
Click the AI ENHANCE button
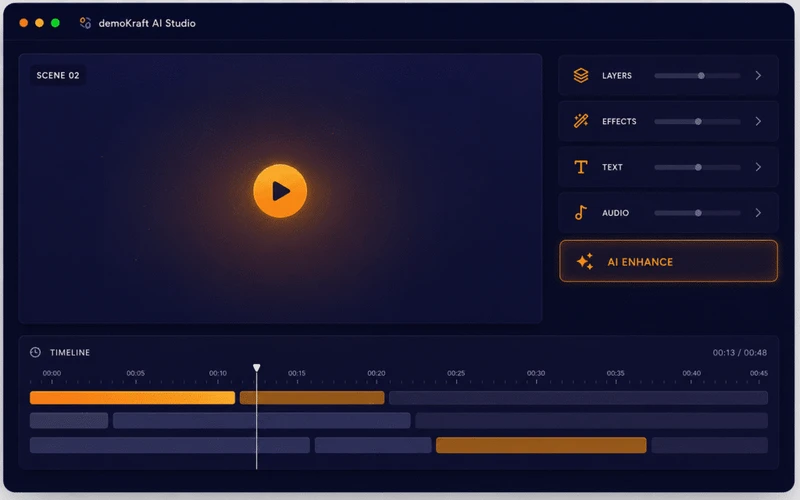[x=668, y=261]
